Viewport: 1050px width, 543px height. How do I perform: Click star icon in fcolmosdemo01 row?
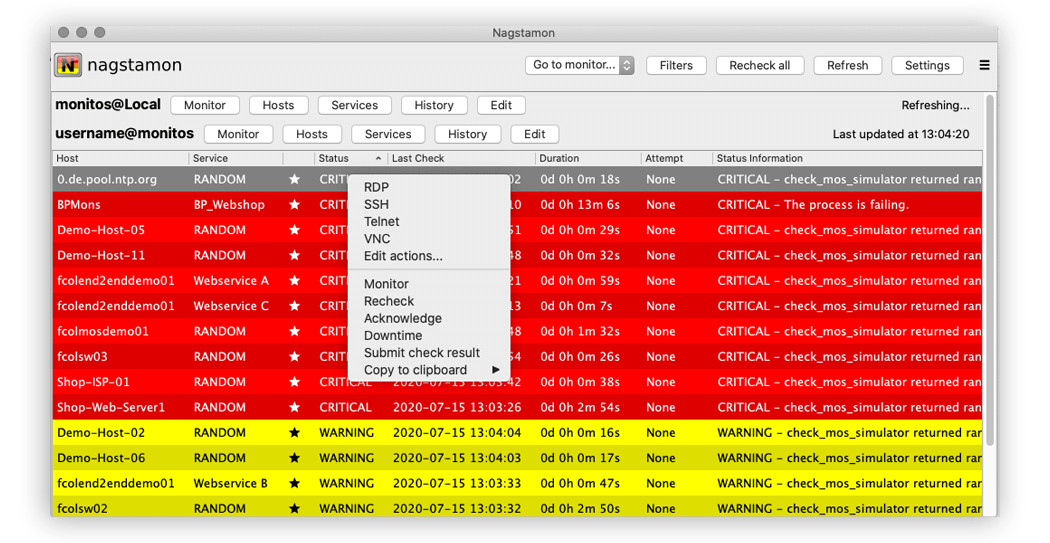point(294,331)
